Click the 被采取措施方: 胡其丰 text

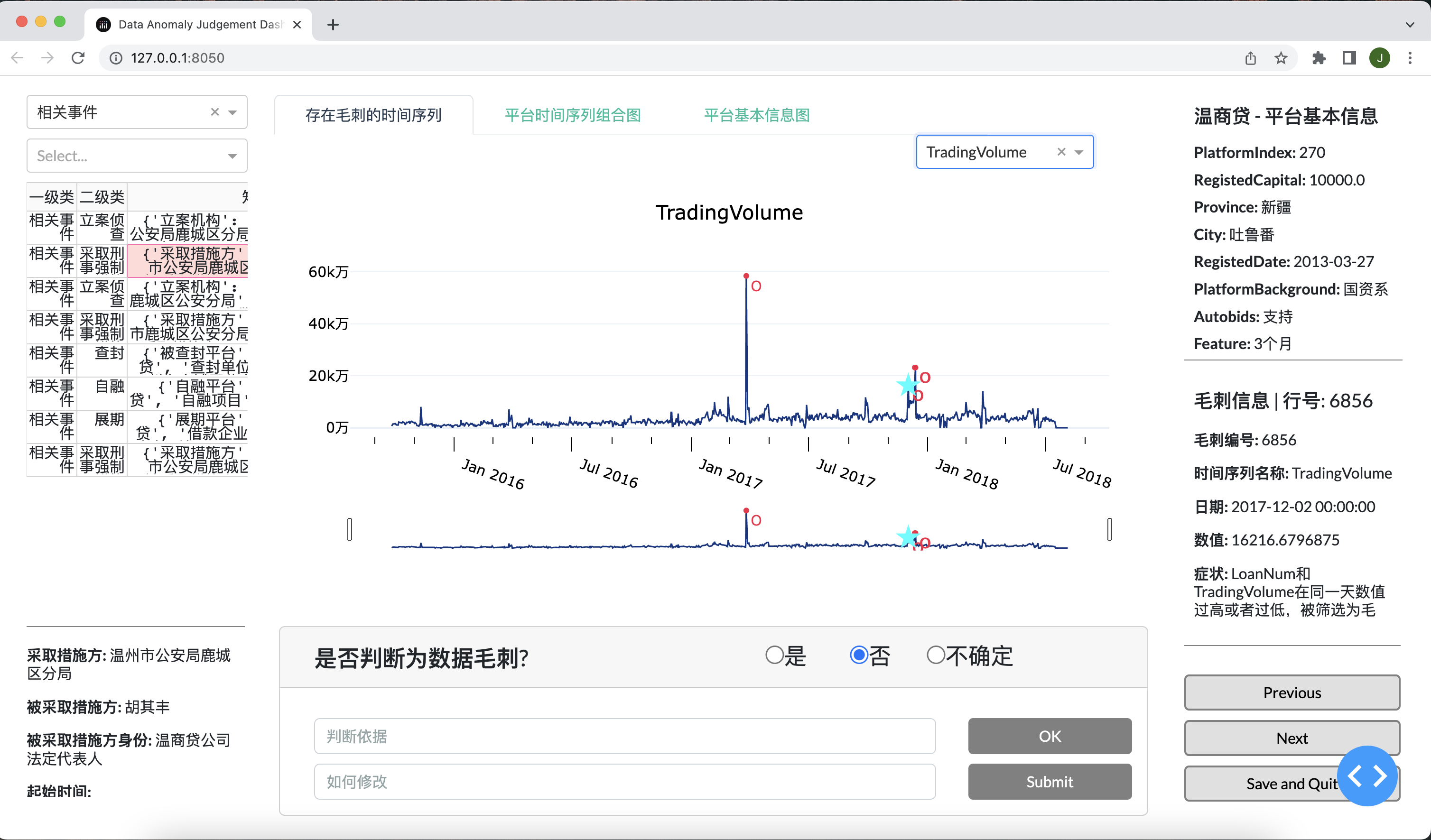click(x=98, y=707)
